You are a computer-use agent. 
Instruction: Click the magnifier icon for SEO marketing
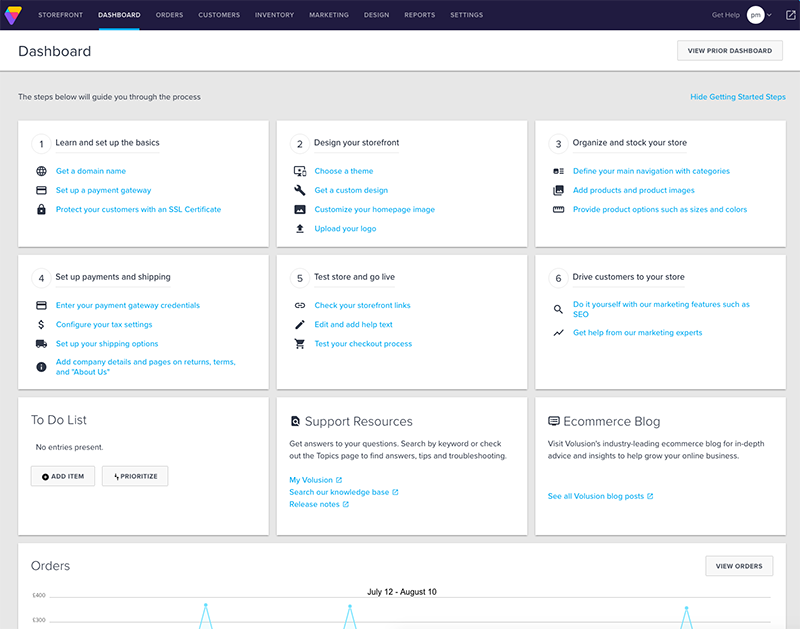click(x=558, y=309)
